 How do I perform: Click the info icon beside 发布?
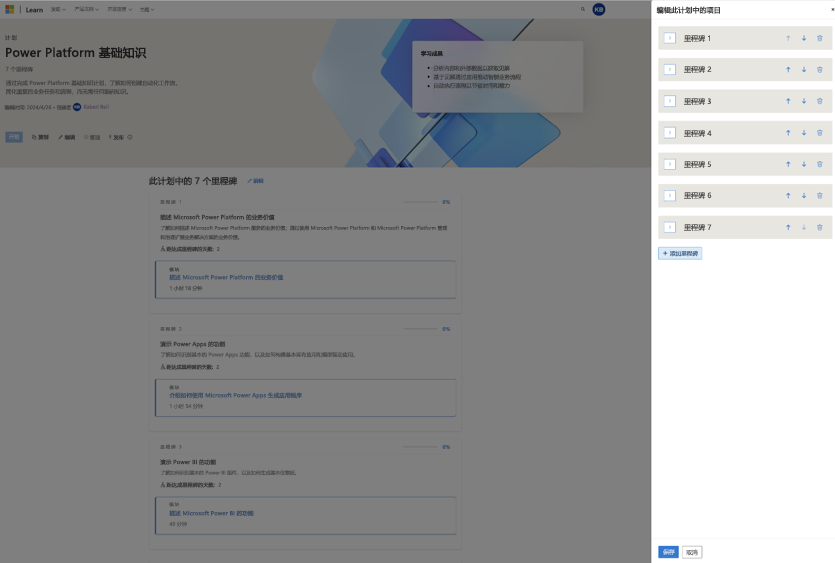(129, 137)
